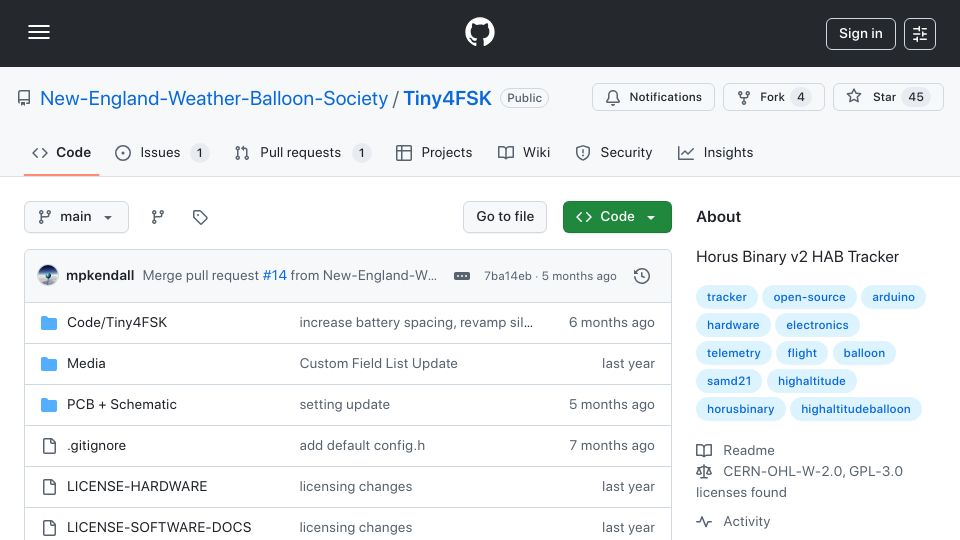The image size is (960, 540).
Task: View the Insights tab
Action: 716,152
